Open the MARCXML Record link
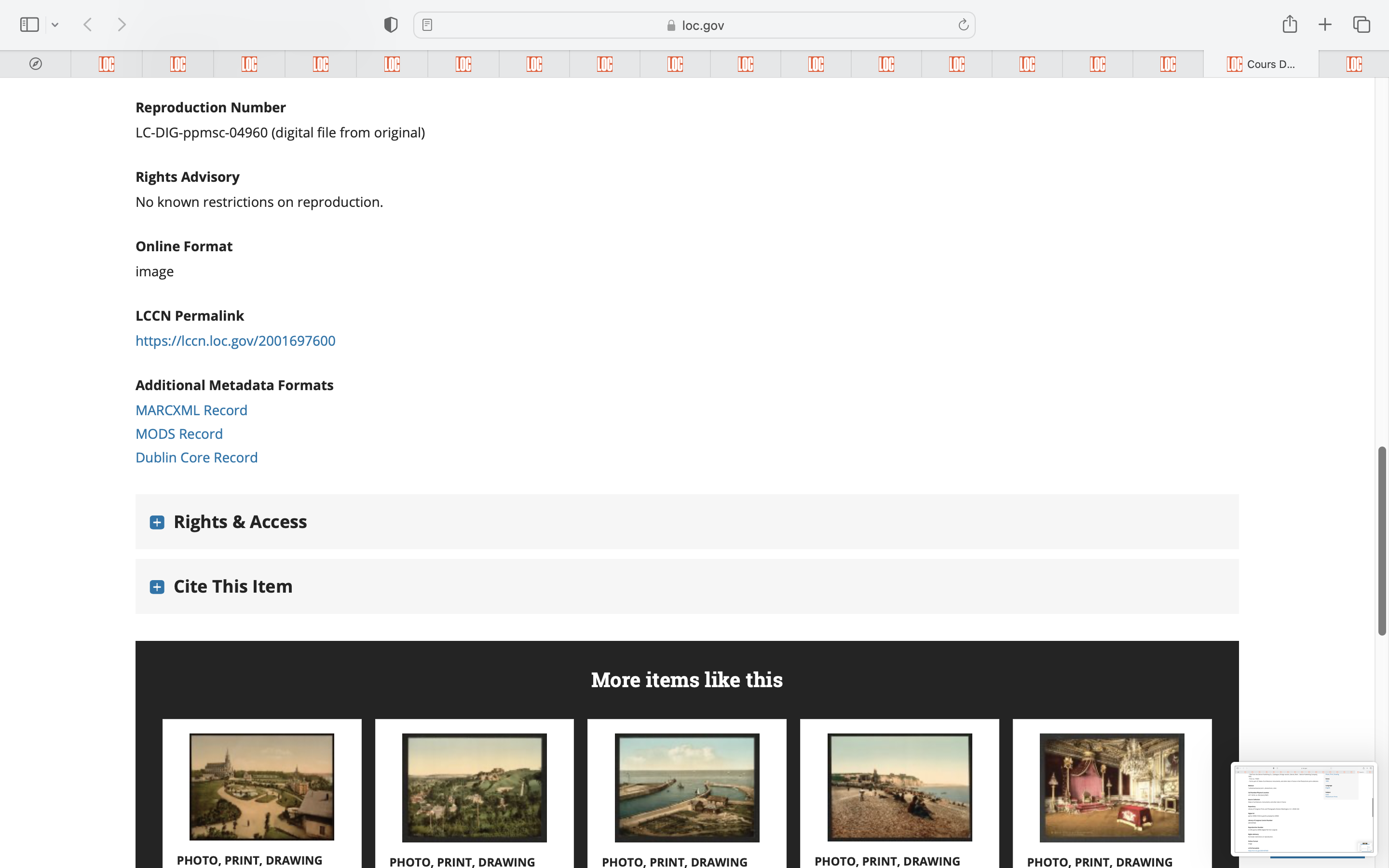This screenshot has height=868, width=1389. click(x=191, y=410)
